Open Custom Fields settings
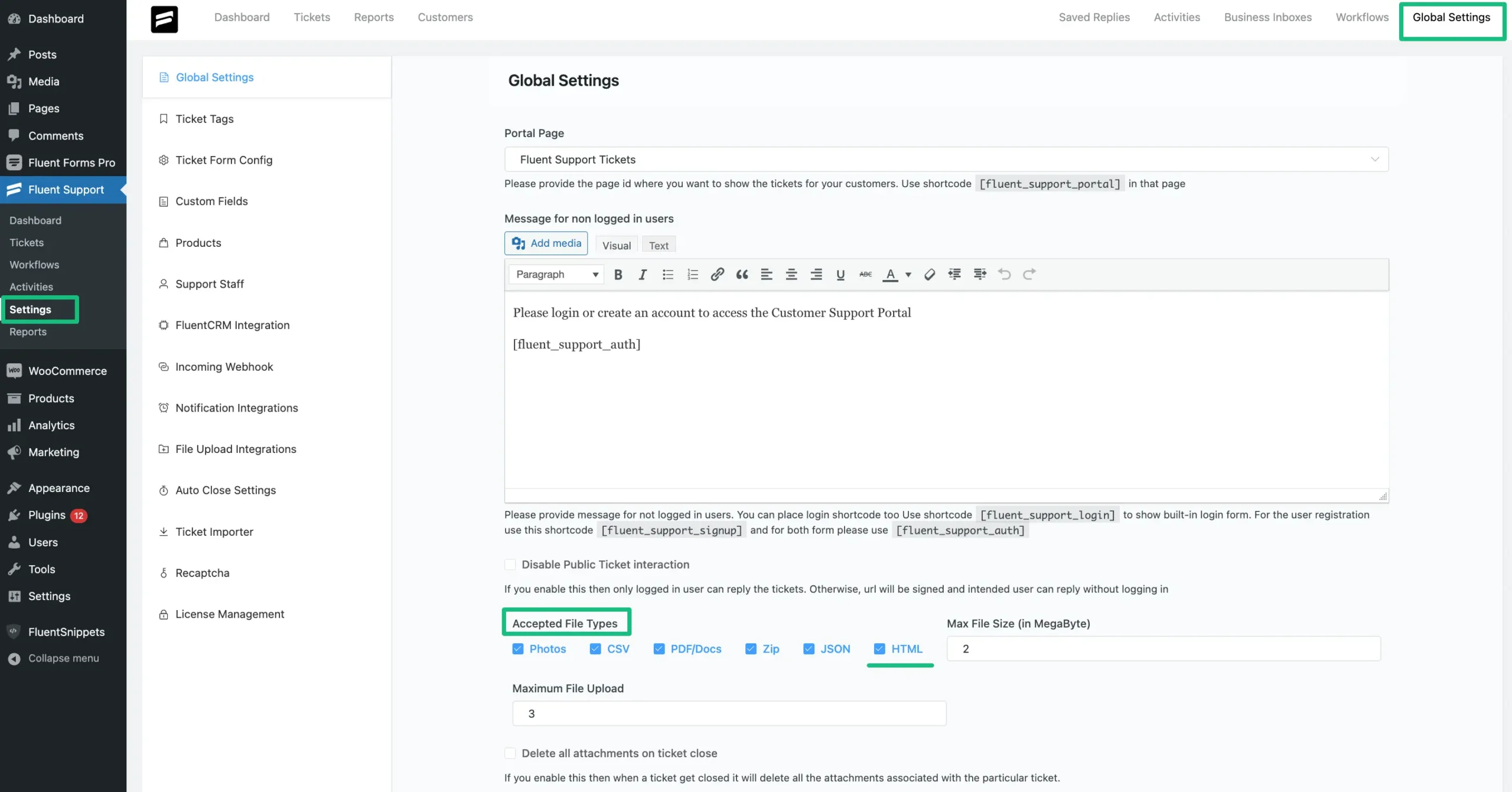 pyautogui.click(x=211, y=201)
